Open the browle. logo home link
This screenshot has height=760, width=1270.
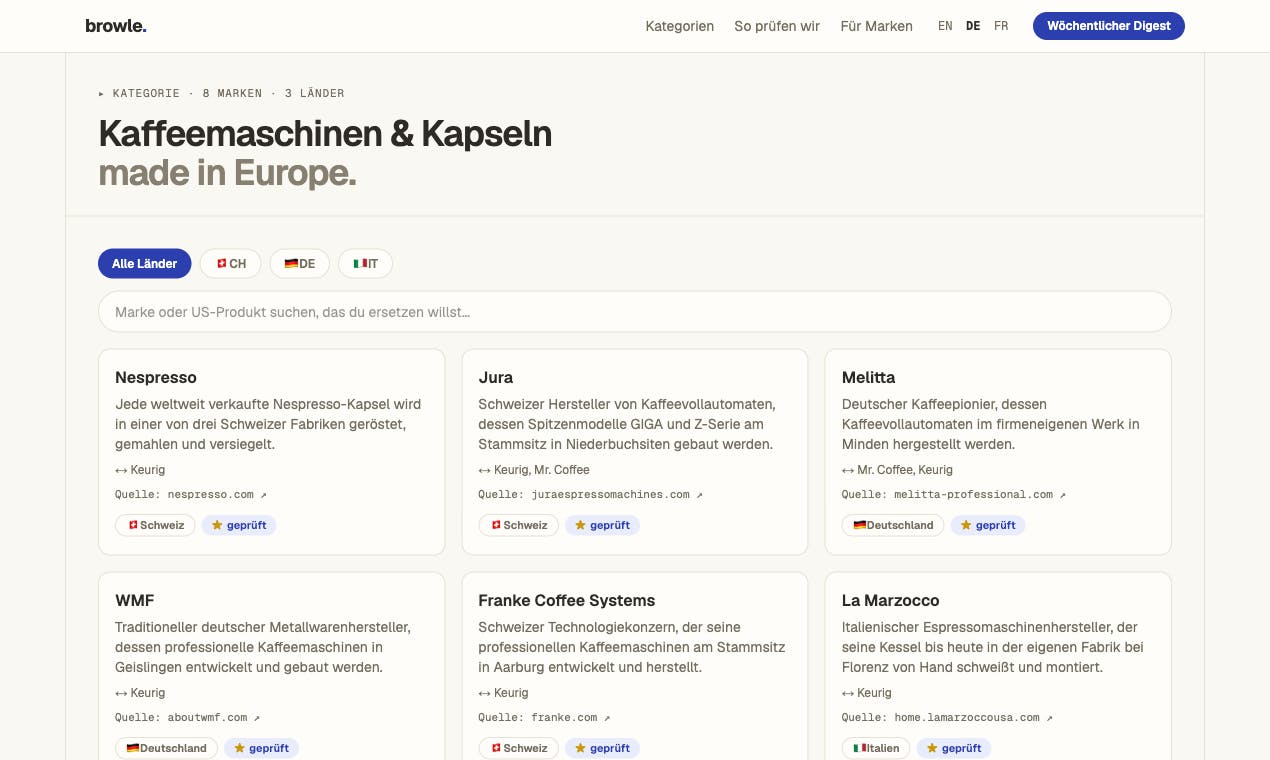click(x=116, y=26)
